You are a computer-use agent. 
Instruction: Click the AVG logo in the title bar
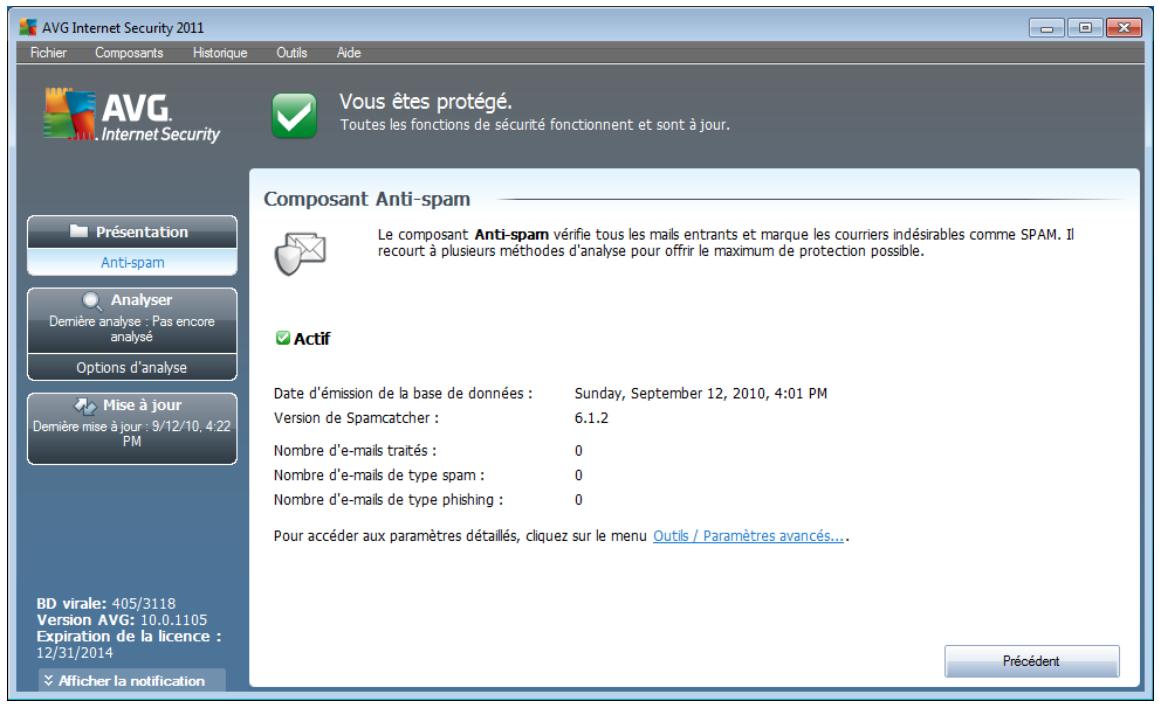[x=28, y=27]
